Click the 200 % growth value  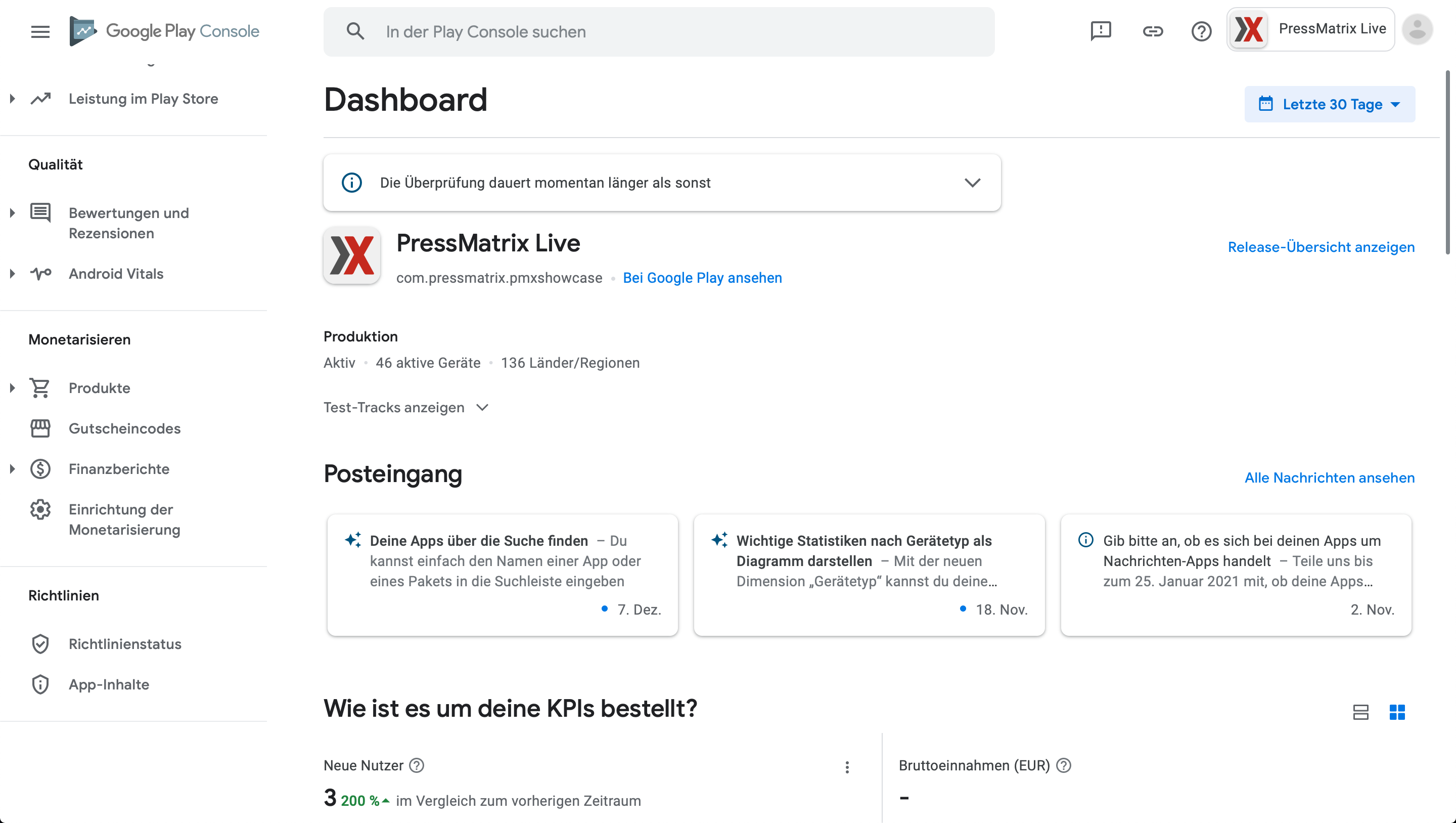[x=360, y=801]
